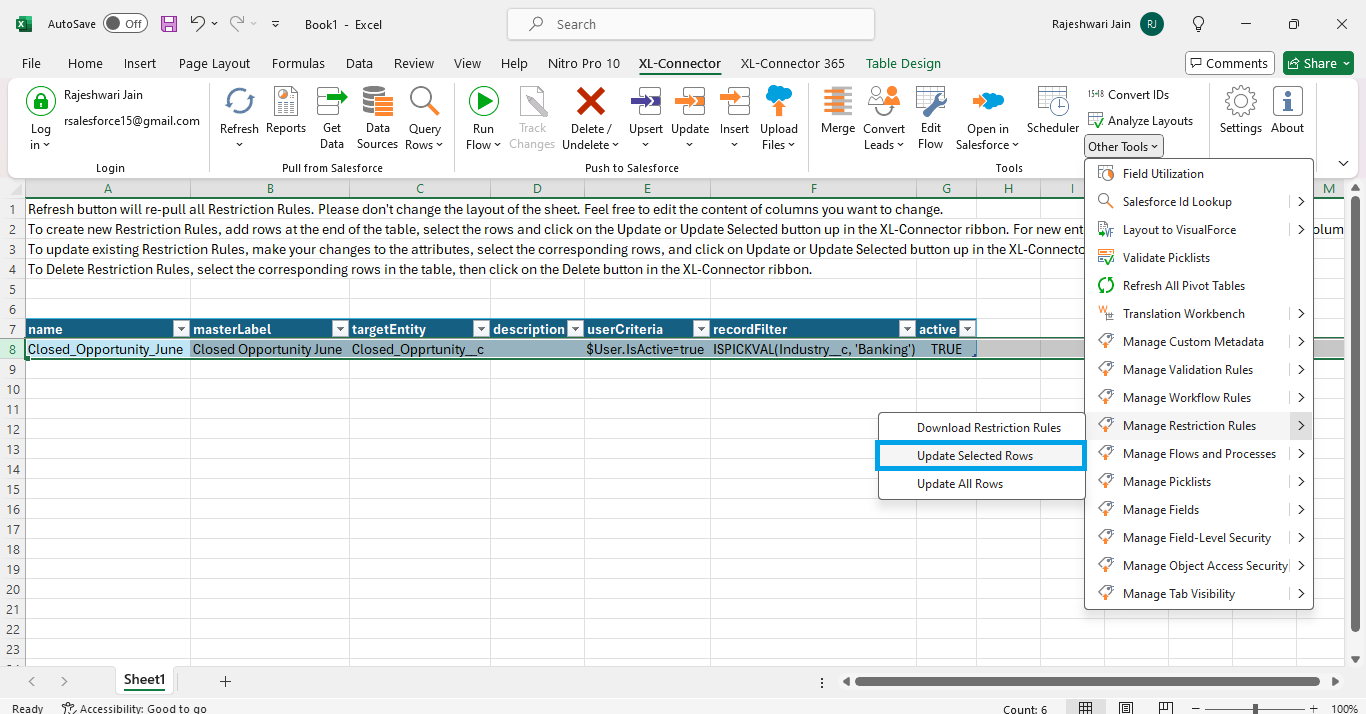Image resolution: width=1366 pixels, height=714 pixels.
Task: Click the lightbulb icon in title bar
Action: pos(1198,24)
